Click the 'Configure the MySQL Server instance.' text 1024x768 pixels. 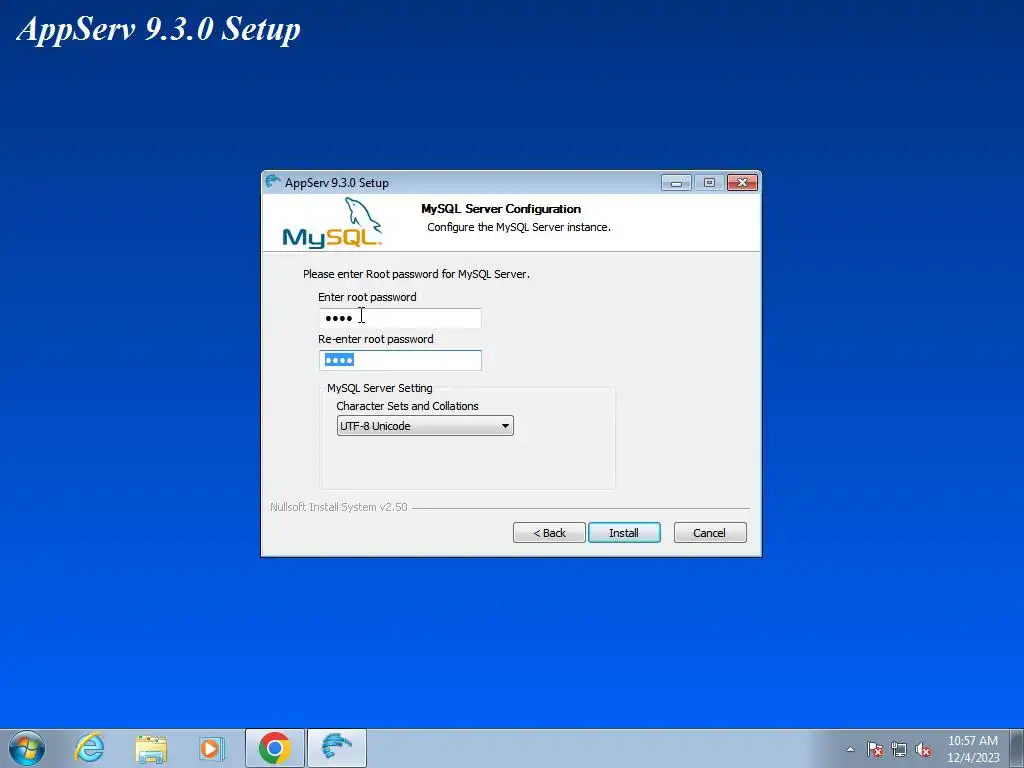519,227
